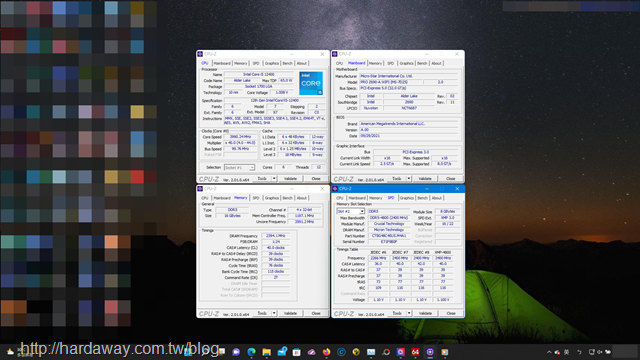Launch Firefox from the taskbar
Viewport: 640px width, 360px height.
point(326,352)
